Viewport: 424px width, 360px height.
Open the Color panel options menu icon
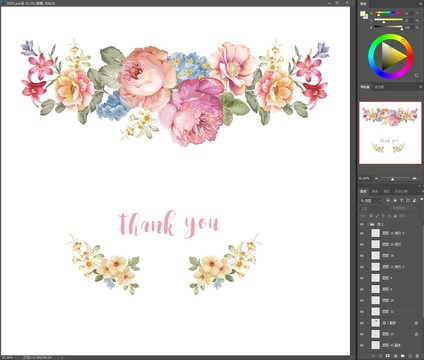(x=421, y=3)
